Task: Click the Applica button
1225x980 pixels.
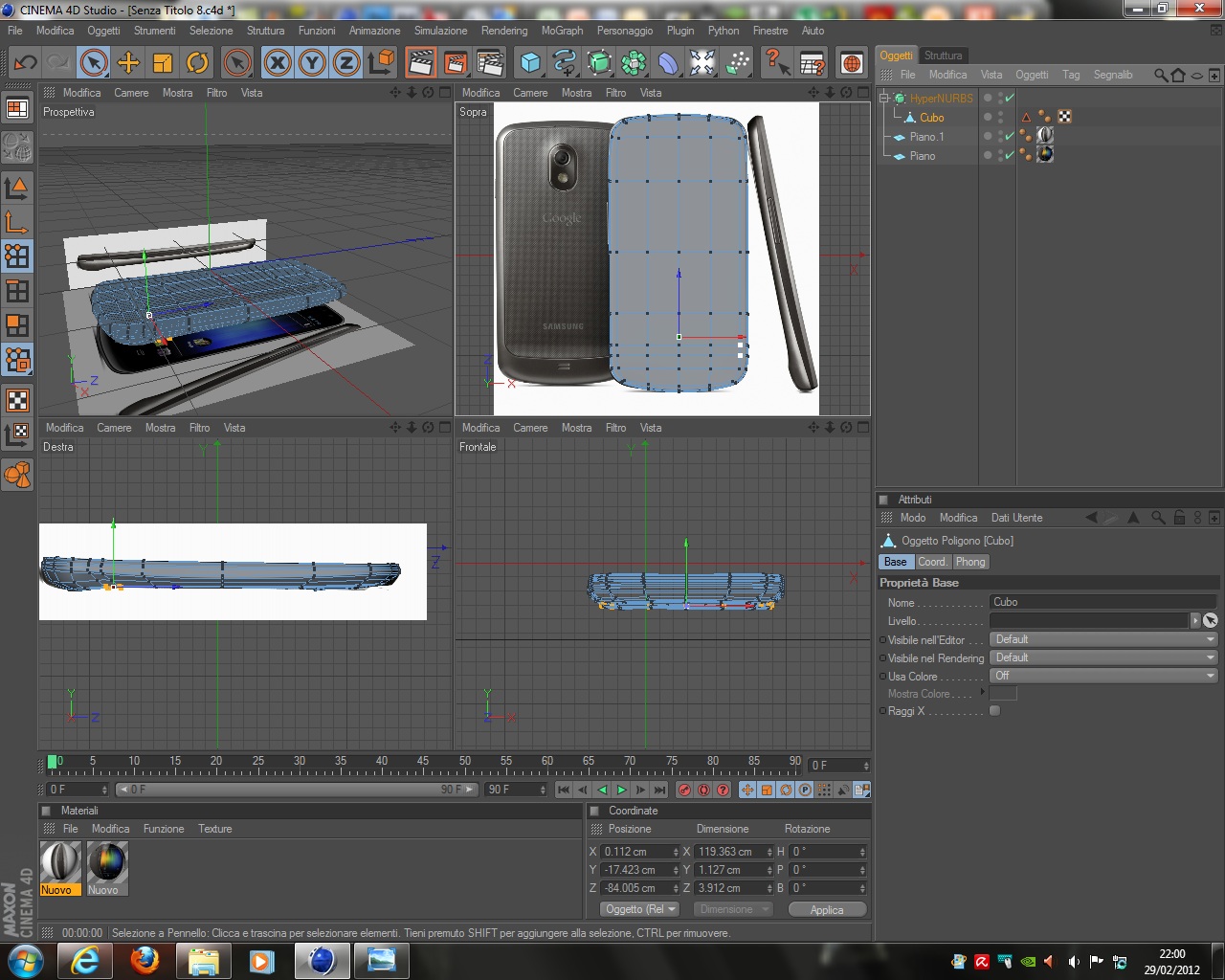Action: click(x=827, y=910)
